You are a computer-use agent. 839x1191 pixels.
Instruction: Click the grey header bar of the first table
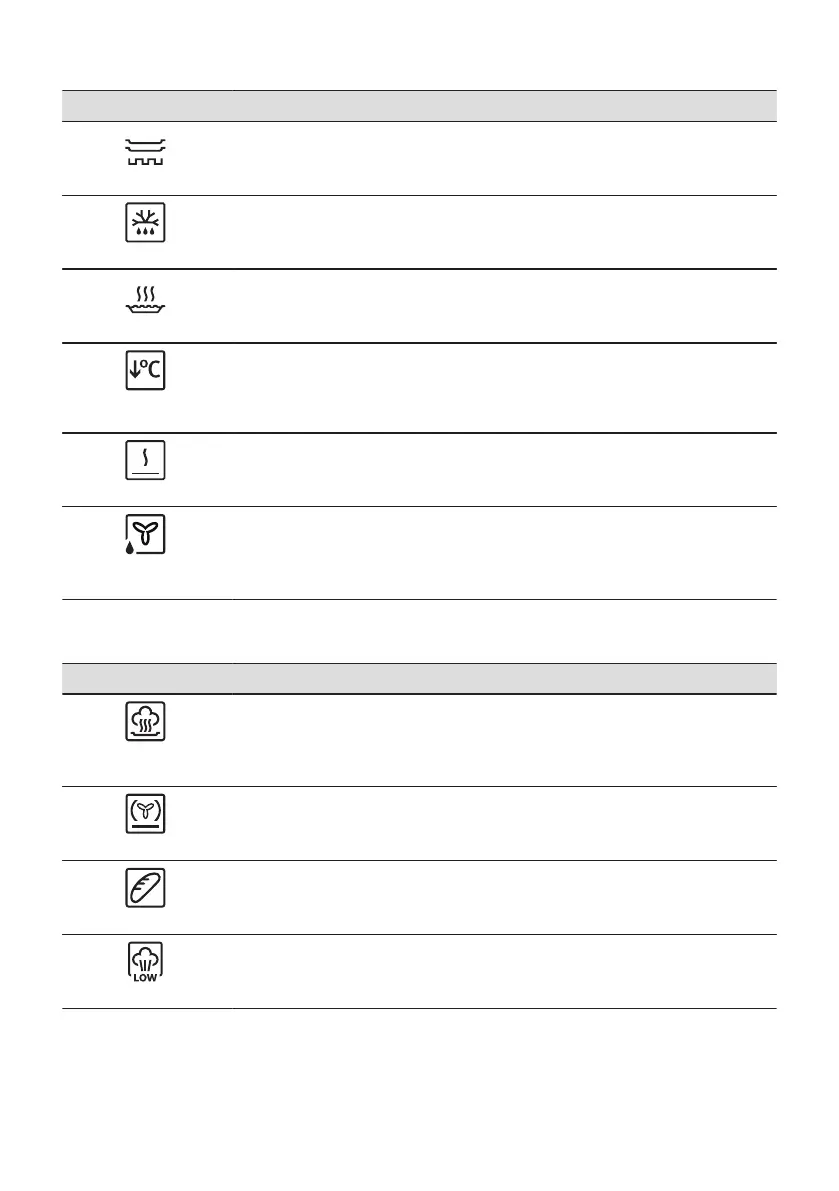click(419, 106)
